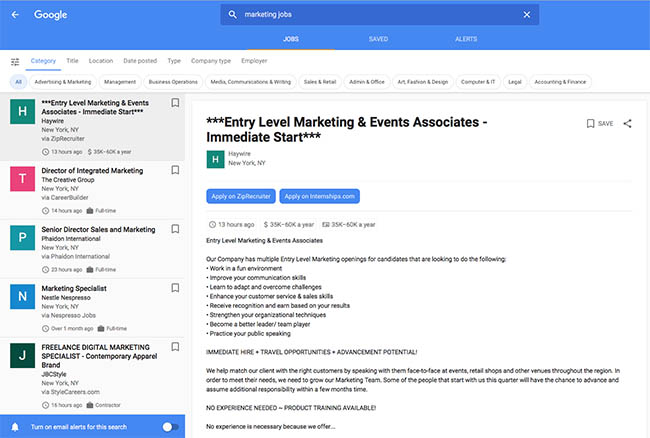
Task: Select the Title filter tab
Action: (72, 61)
